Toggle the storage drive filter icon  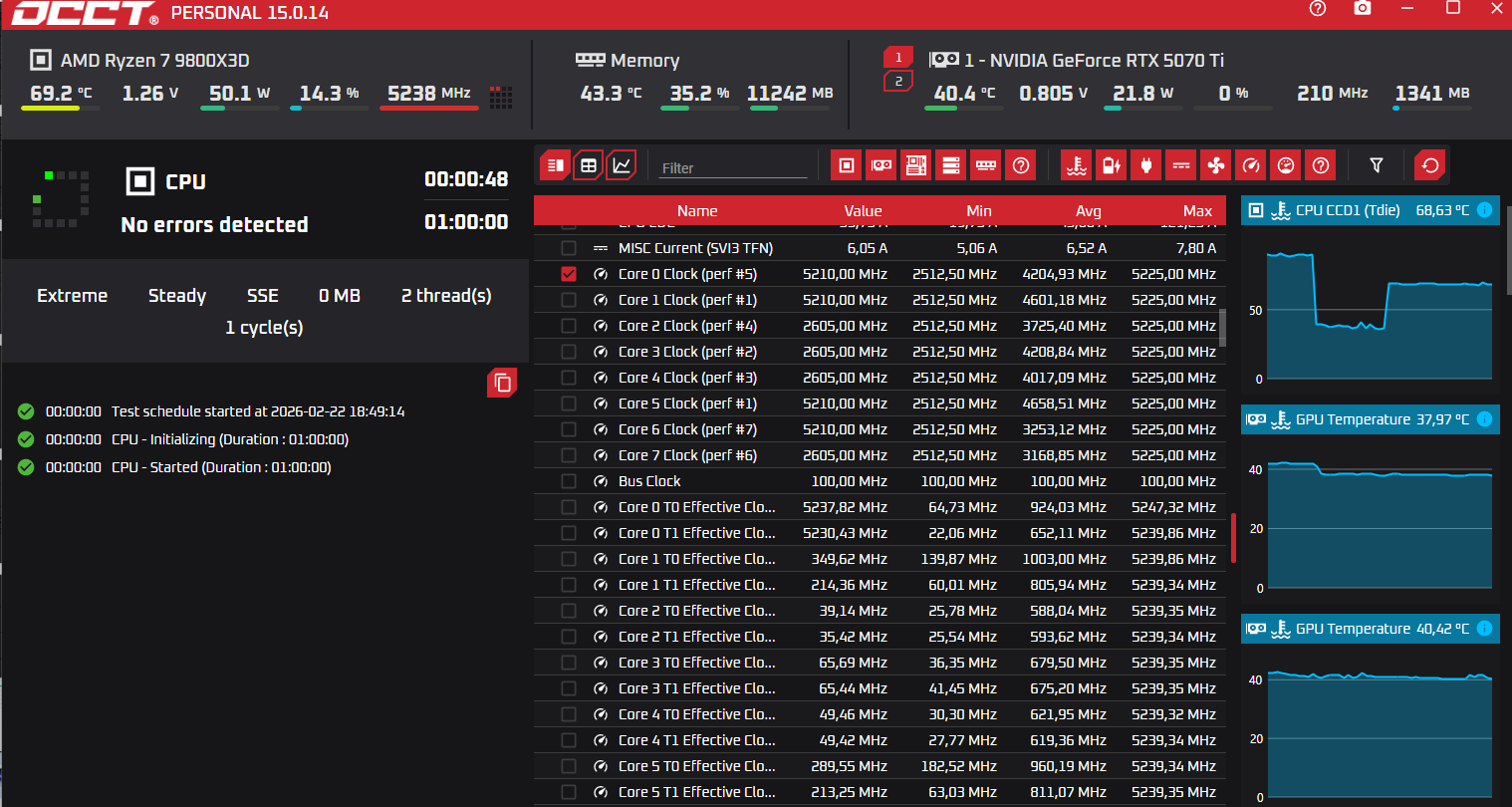click(950, 165)
